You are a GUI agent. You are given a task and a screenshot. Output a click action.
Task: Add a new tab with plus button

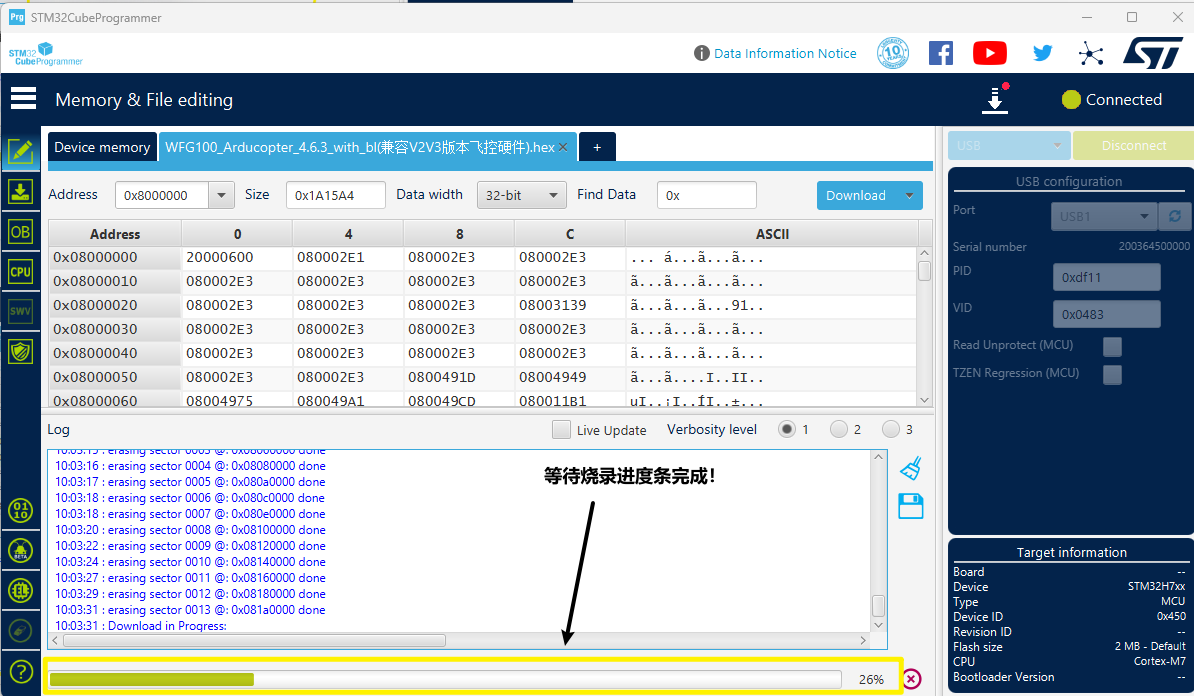point(597,147)
